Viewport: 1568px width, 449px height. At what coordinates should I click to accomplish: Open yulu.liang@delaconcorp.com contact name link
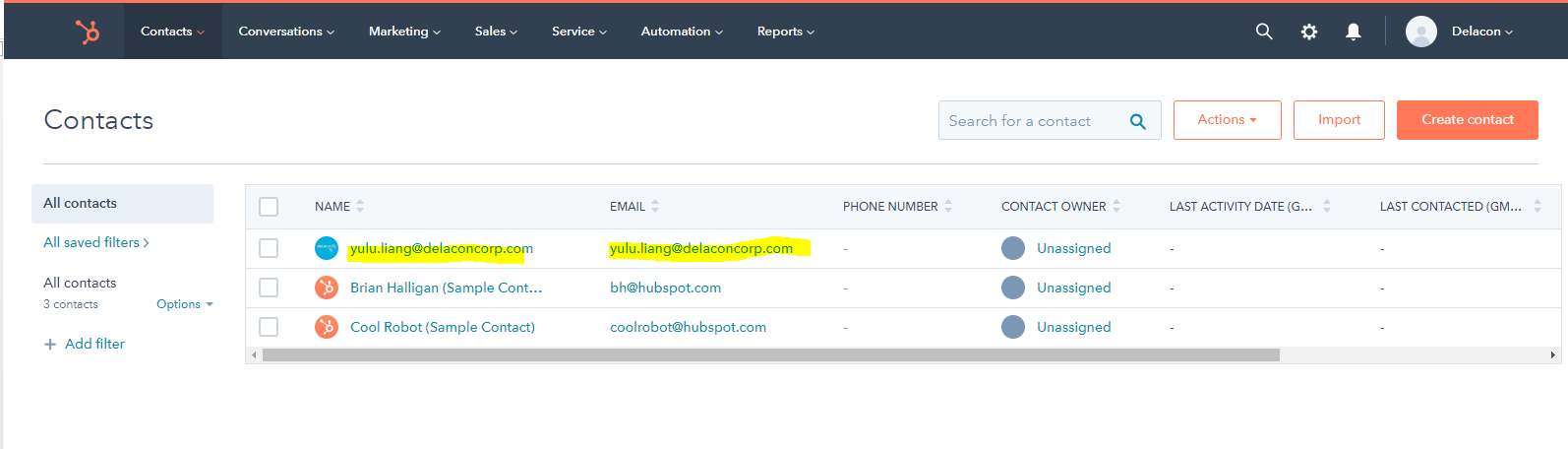(442, 248)
